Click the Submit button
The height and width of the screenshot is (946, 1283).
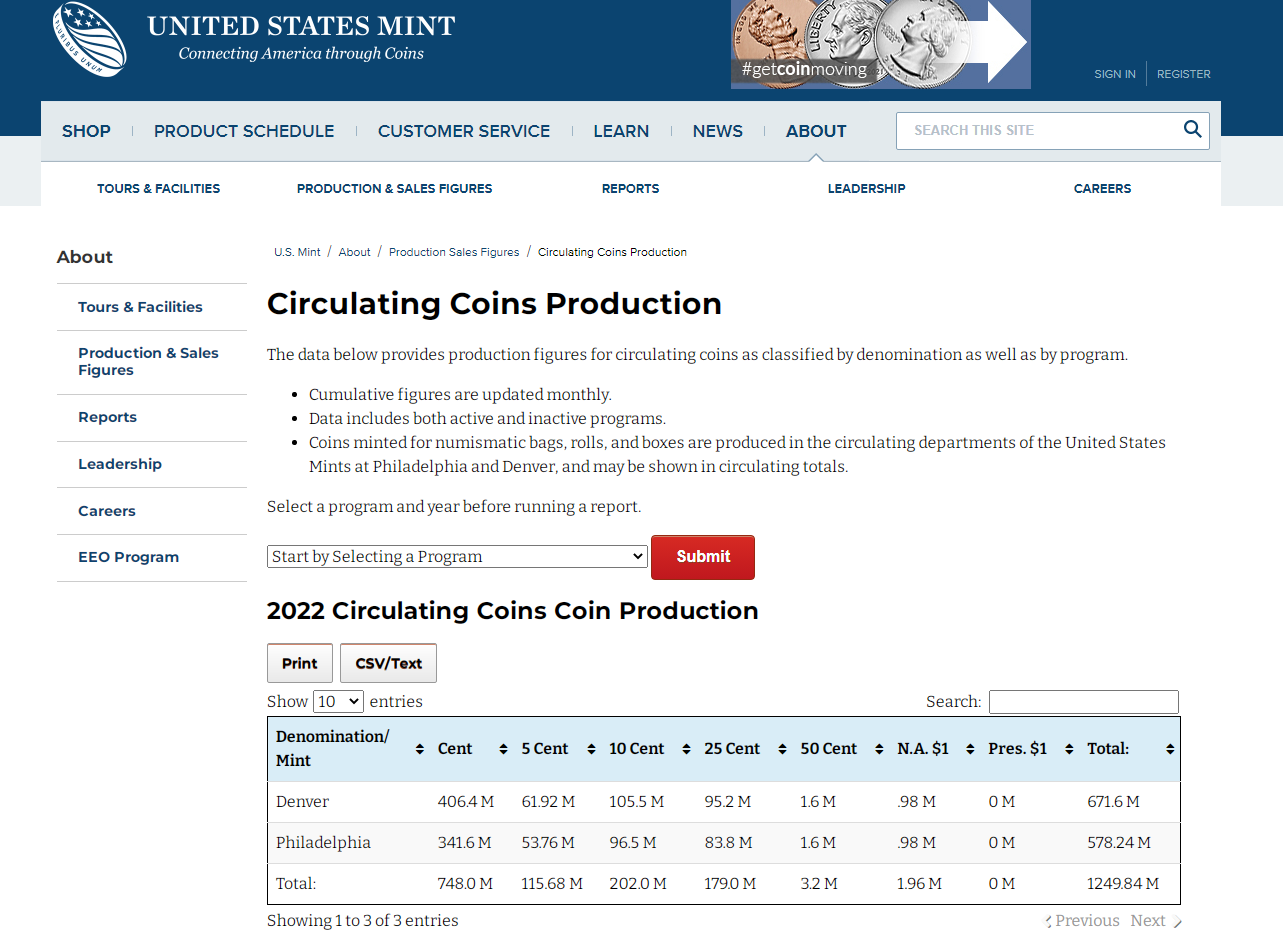click(x=703, y=557)
